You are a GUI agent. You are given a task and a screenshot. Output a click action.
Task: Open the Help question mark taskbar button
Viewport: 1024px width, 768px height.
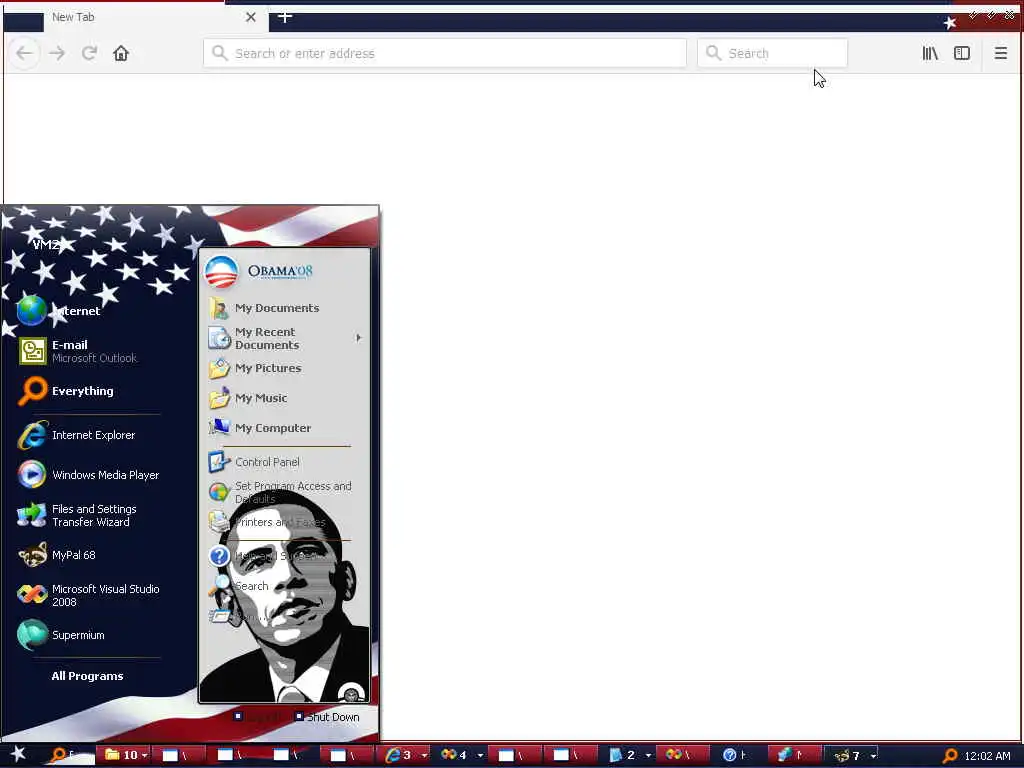click(x=737, y=755)
